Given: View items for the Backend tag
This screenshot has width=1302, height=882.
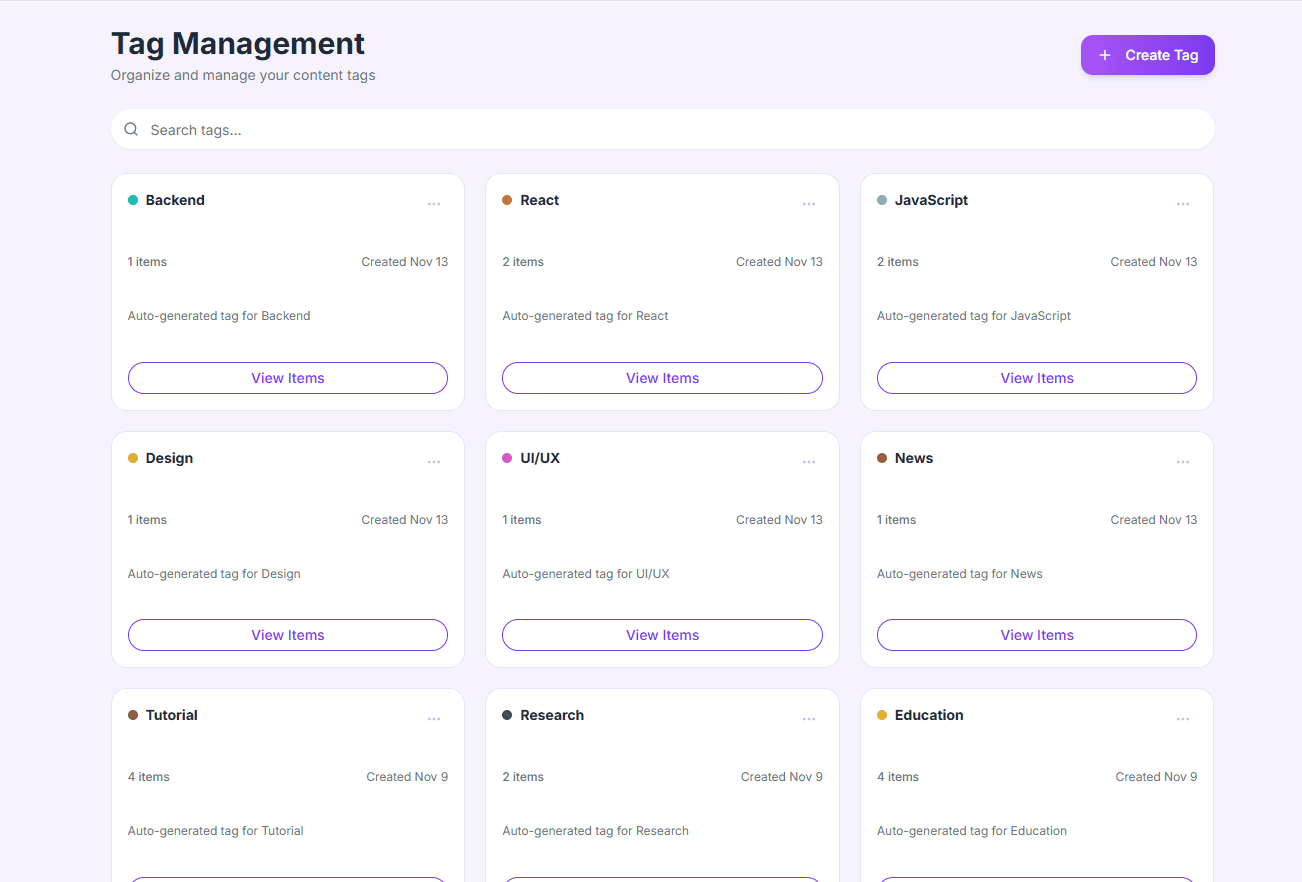Looking at the screenshot, I should [288, 378].
